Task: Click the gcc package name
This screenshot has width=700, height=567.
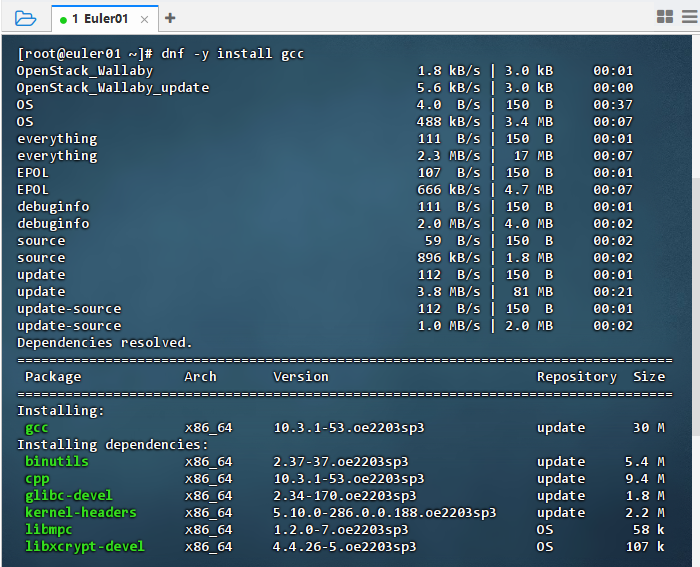Action: point(36,427)
